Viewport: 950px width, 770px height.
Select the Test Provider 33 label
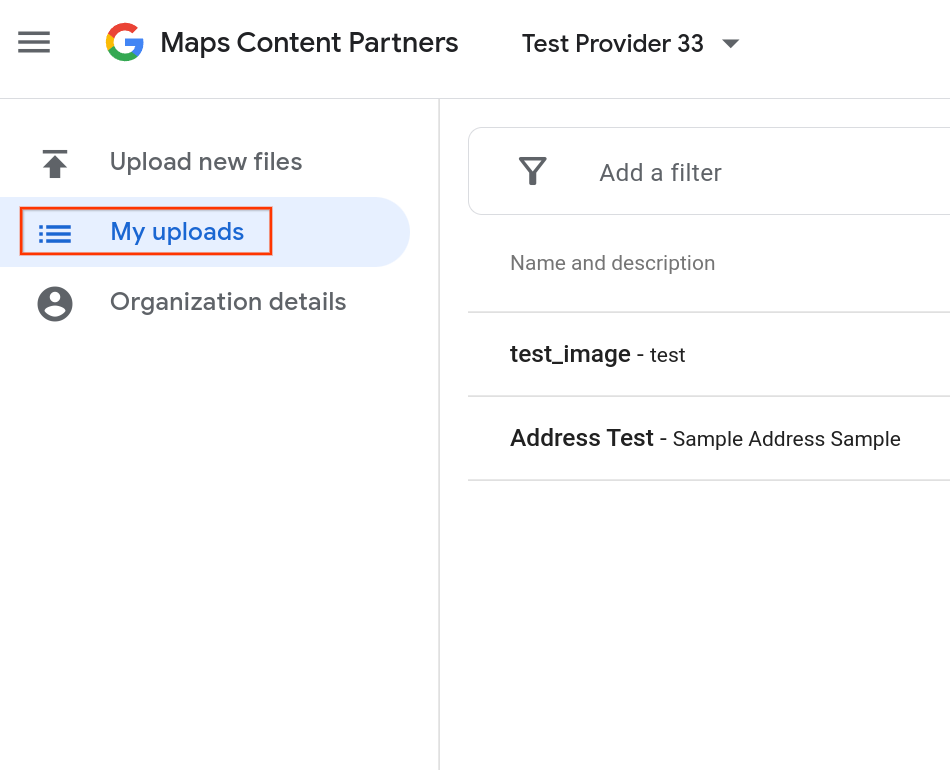click(x=612, y=44)
